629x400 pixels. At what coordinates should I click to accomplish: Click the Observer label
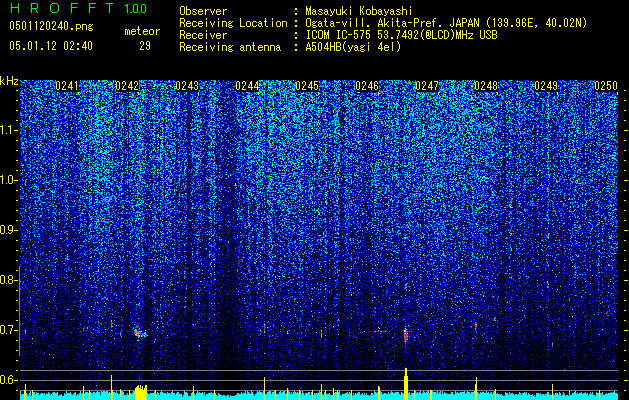[x=203, y=11]
